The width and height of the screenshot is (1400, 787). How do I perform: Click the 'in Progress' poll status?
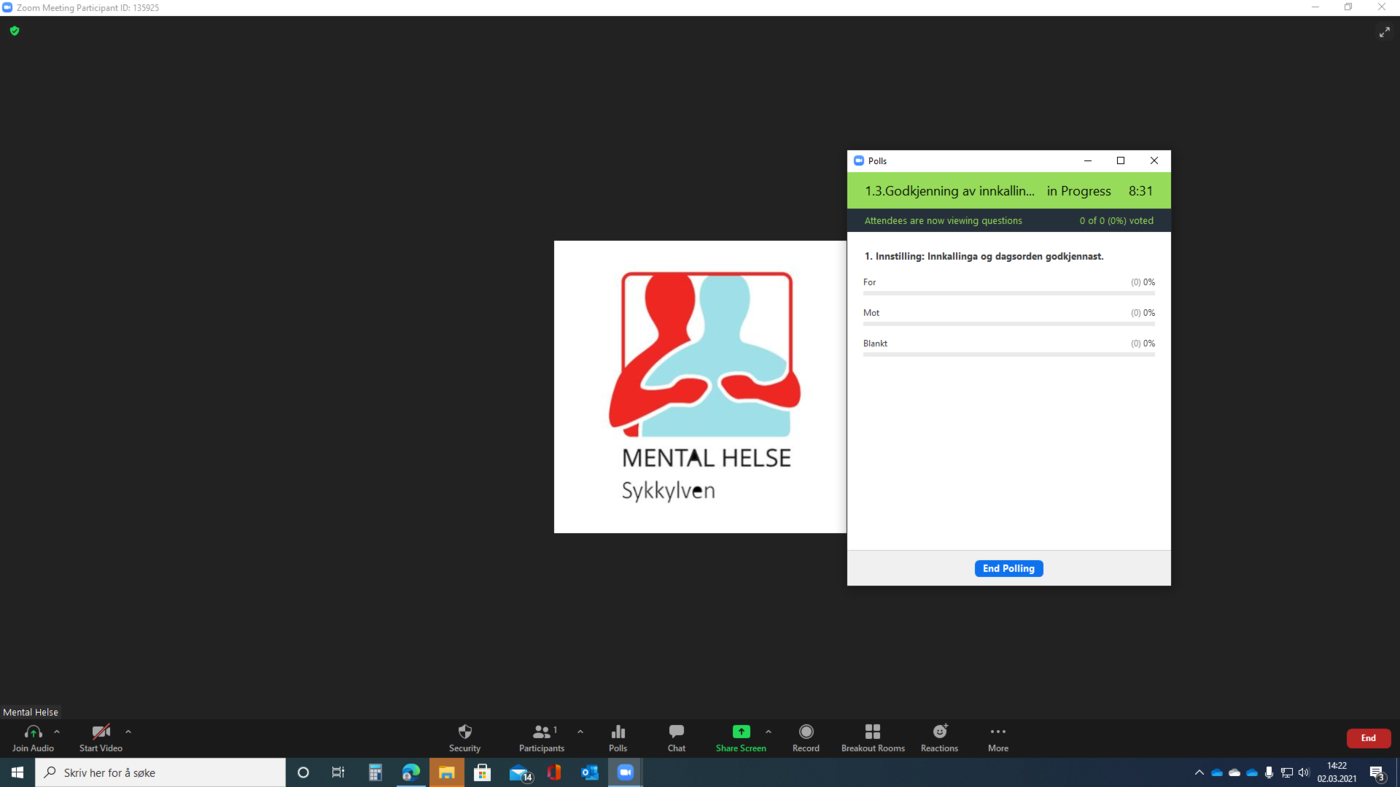pos(1079,191)
